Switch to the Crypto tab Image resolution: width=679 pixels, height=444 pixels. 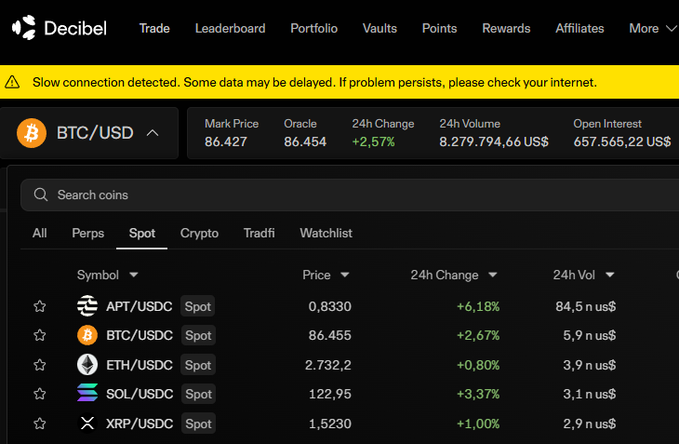tap(199, 233)
